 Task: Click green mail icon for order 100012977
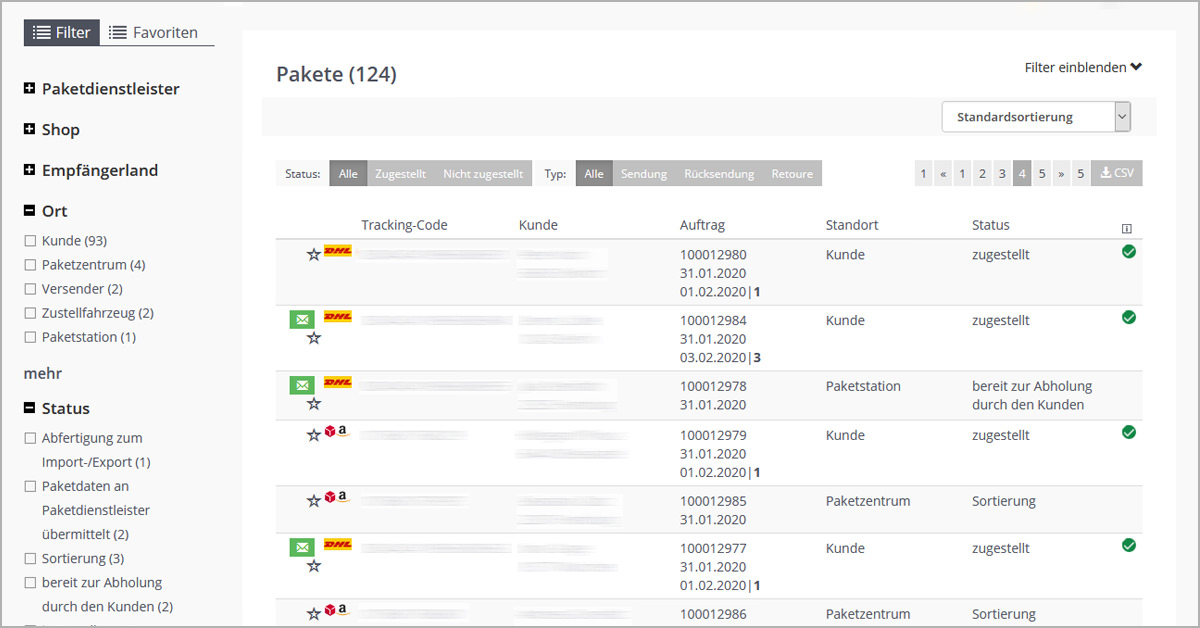[301, 547]
